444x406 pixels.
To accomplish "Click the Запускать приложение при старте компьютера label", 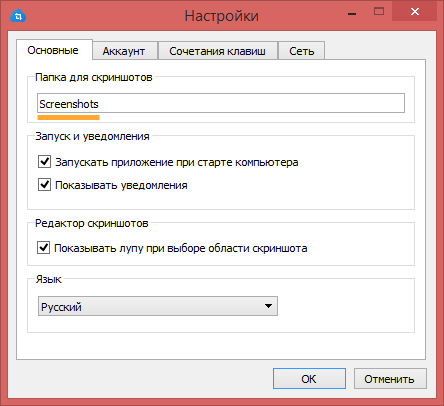I will pyautogui.click(x=177, y=162).
